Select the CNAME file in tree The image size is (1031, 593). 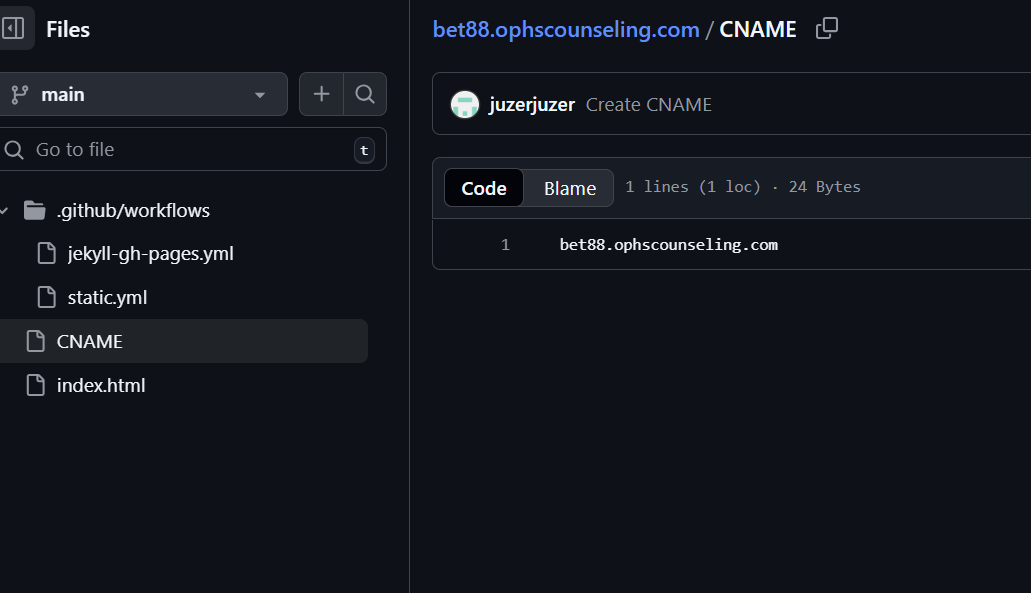click(x=90, y=341)
